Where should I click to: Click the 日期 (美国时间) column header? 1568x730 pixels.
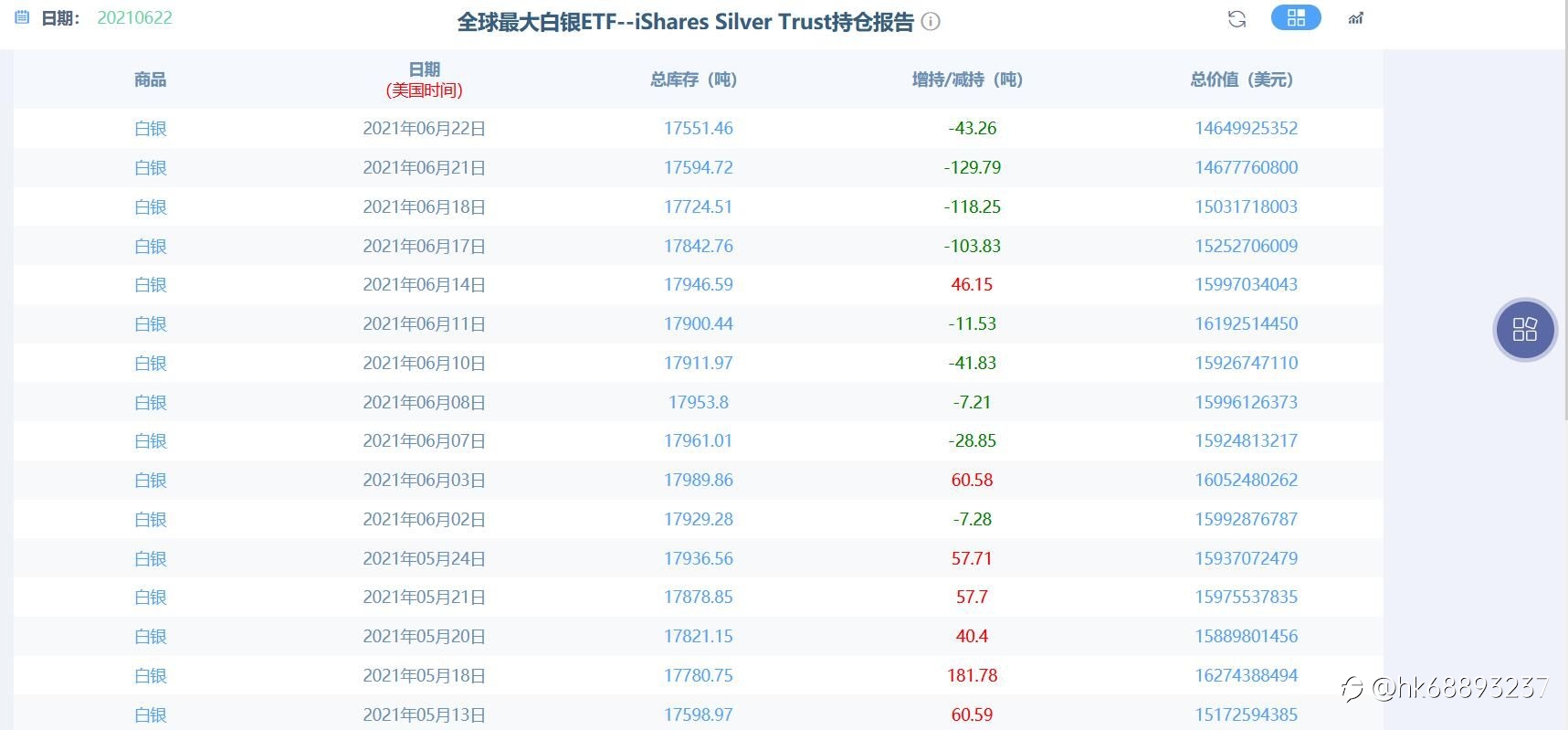(425, 79)
